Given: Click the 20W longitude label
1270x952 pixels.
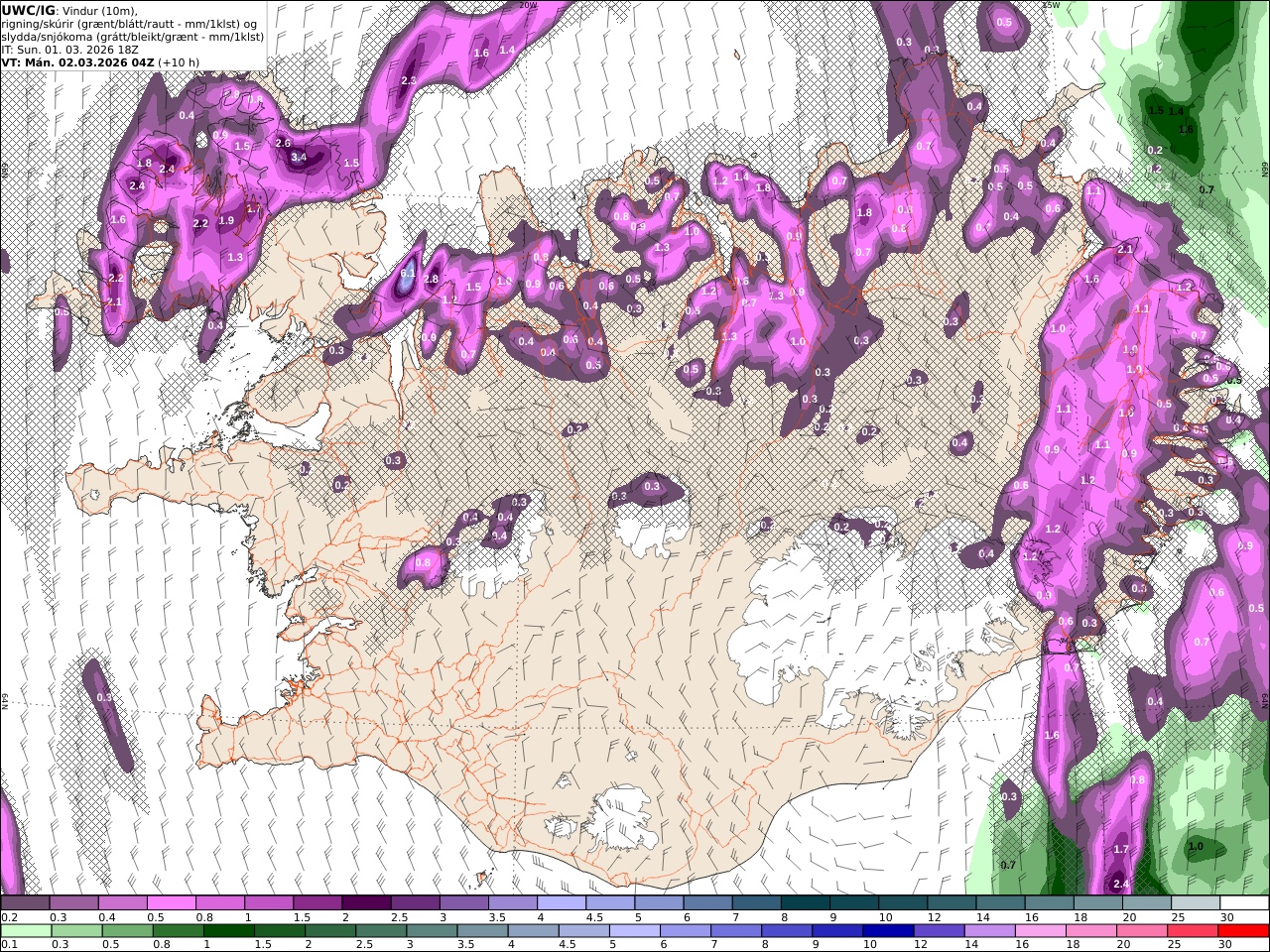Looking at the screenshot, I should (x=528, y=5).
